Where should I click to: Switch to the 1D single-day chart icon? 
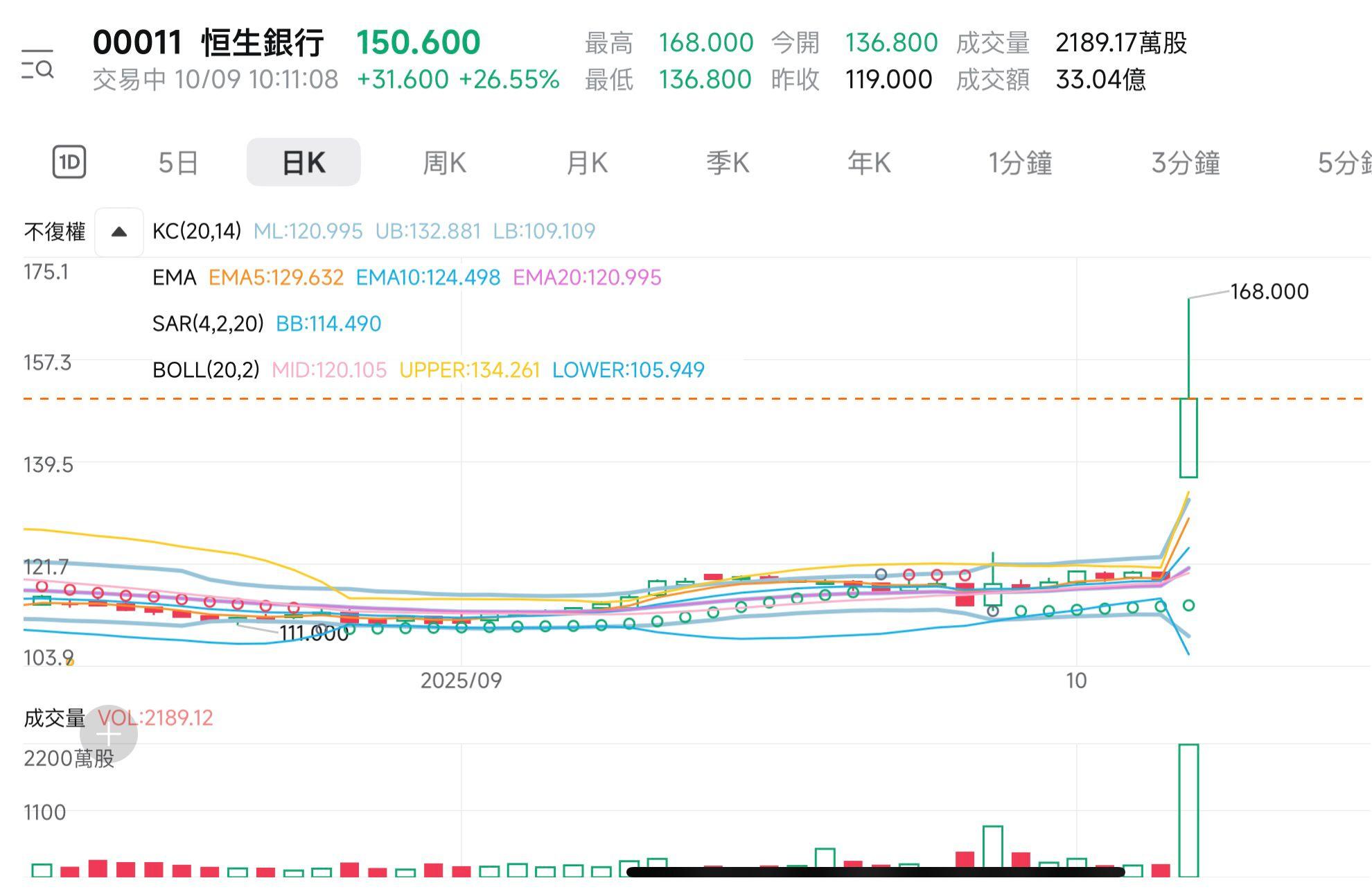tap(69, 161)
